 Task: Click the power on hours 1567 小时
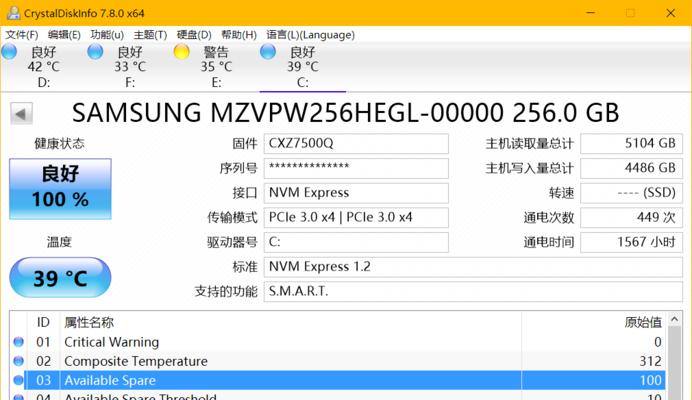(632, 242)
